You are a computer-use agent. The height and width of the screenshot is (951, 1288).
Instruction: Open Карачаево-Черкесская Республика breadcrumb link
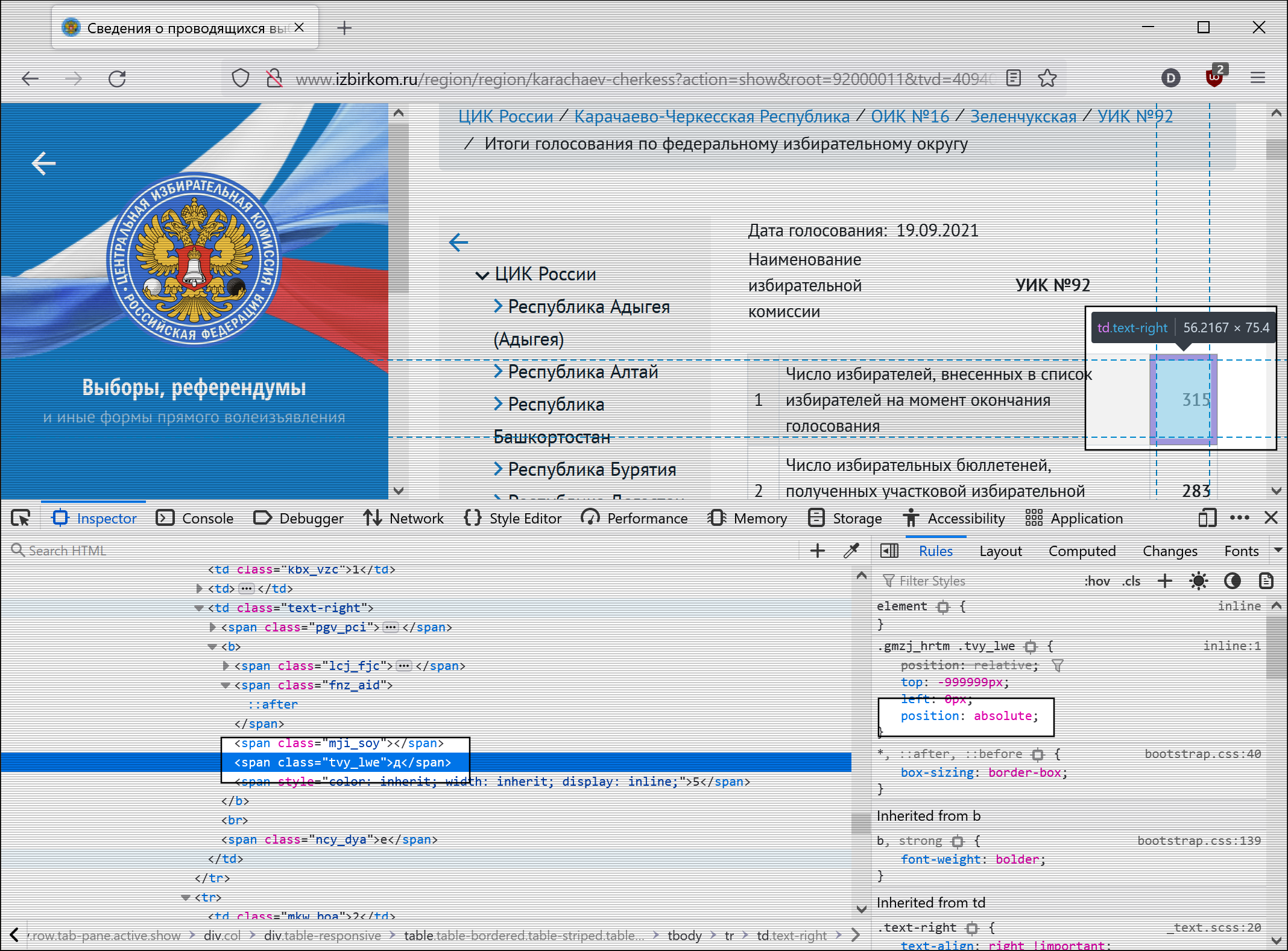pyautogui.click(x=711, y=116)
